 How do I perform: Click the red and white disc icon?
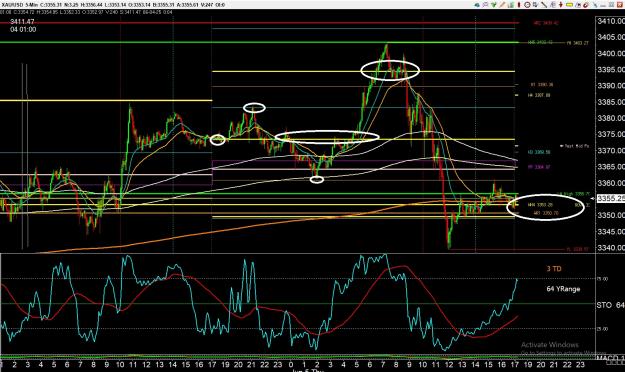586,5
